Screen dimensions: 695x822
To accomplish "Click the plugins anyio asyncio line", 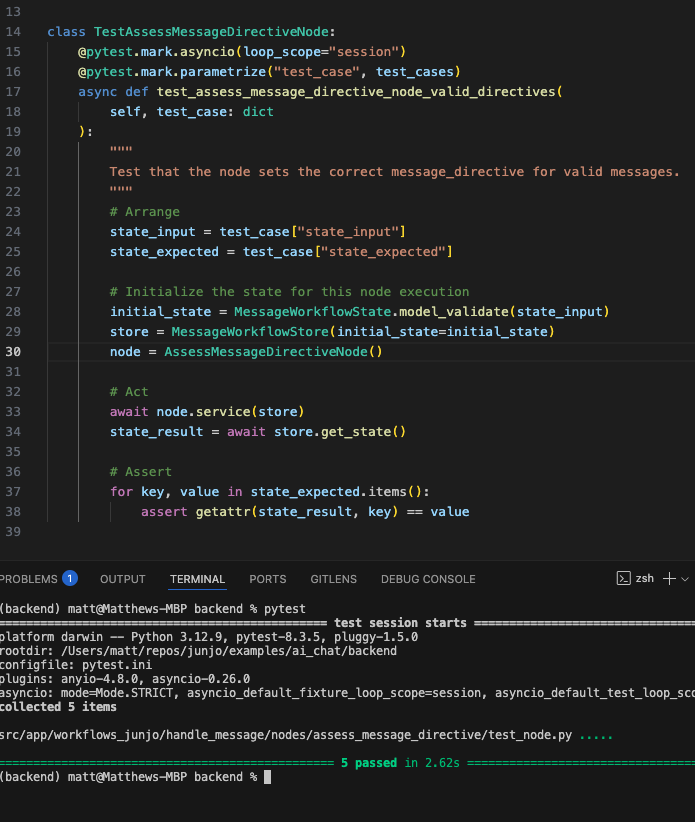I will pos(125,679).
